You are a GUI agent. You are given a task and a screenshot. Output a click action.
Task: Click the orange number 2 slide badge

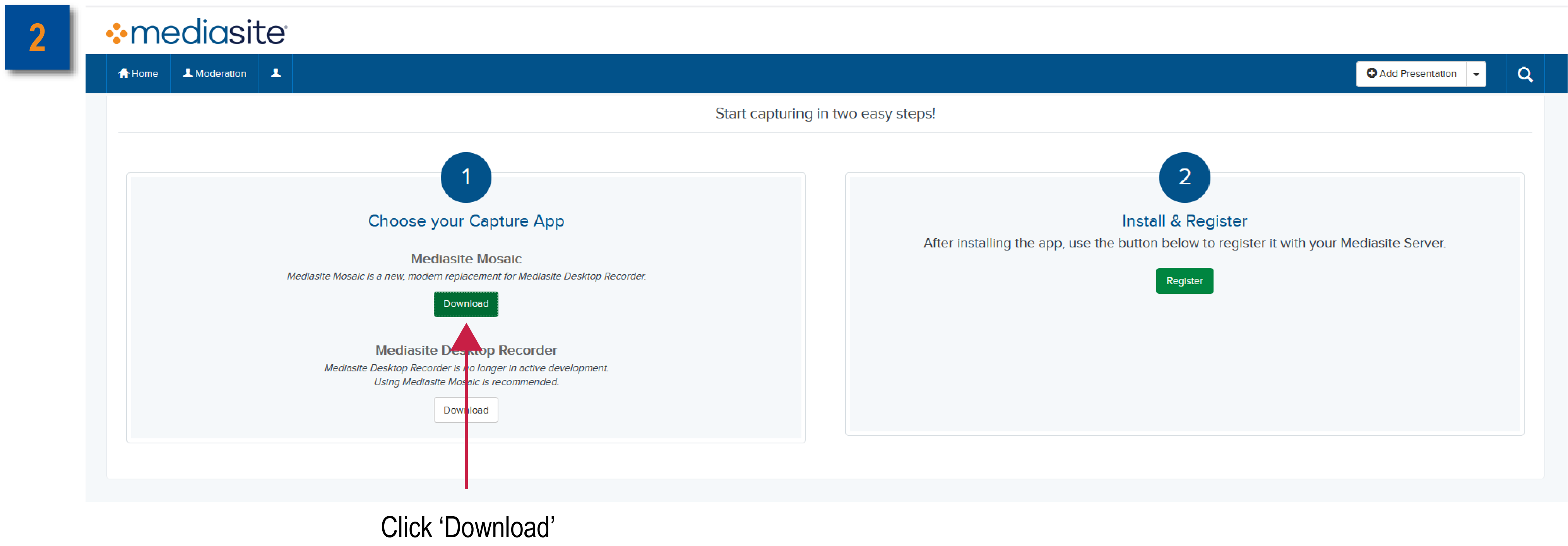tap(38, 38)
